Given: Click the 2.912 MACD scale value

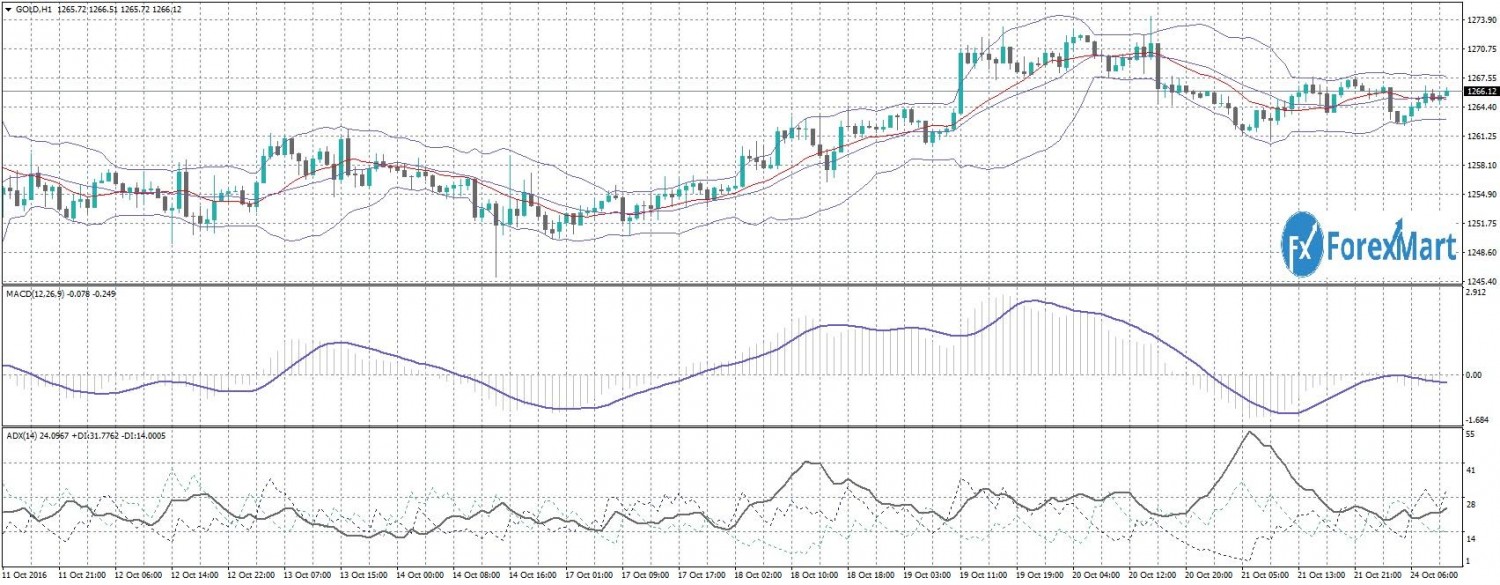Looking at the screenshot, I should (1477, 293).
